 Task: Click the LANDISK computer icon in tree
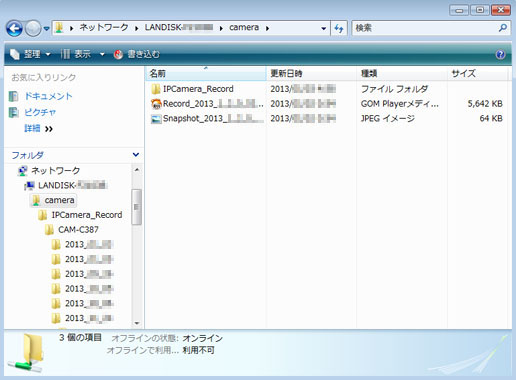coord(29,185)
